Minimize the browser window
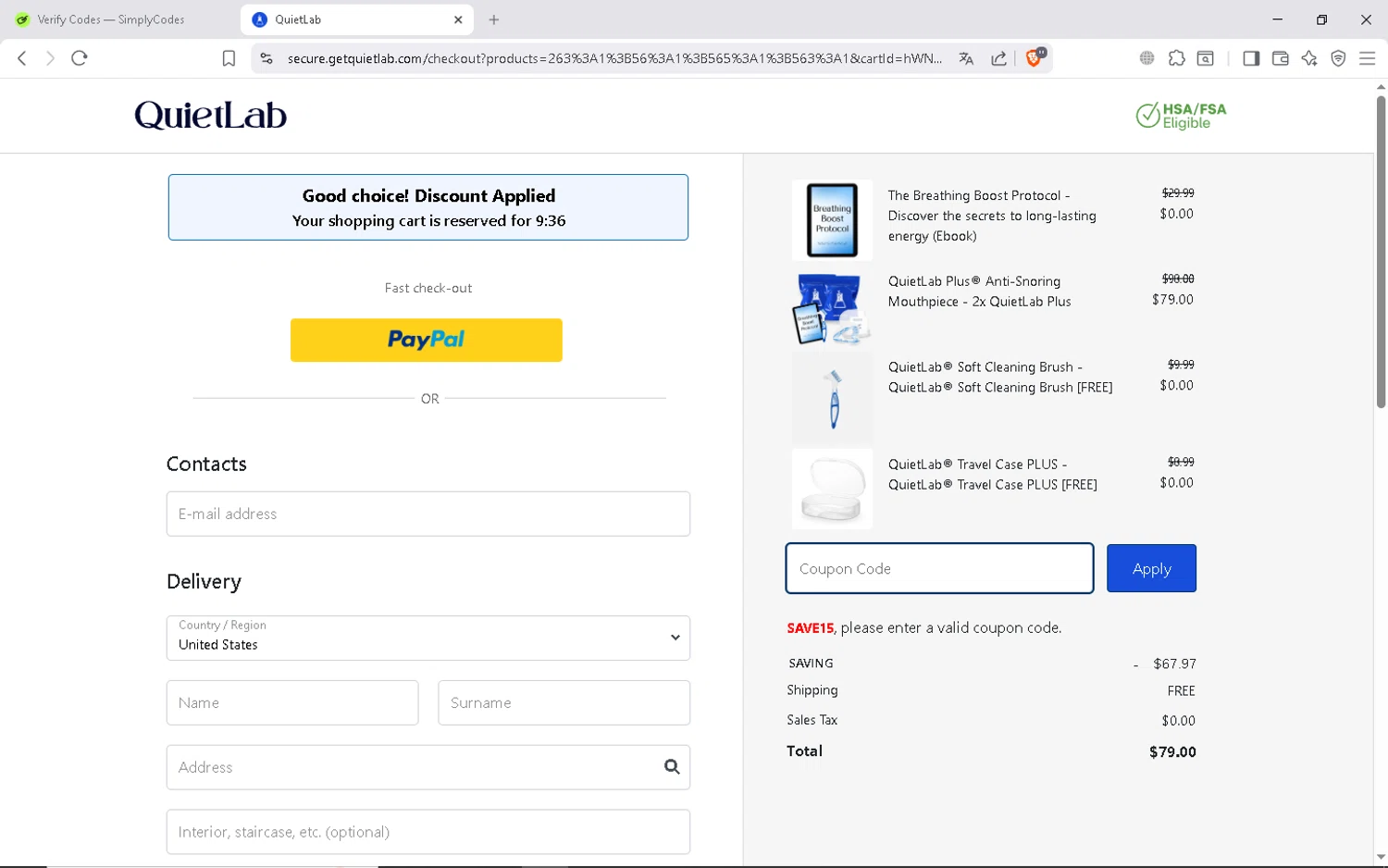The image size is (1388, 868). click(x=1277, y=19)
